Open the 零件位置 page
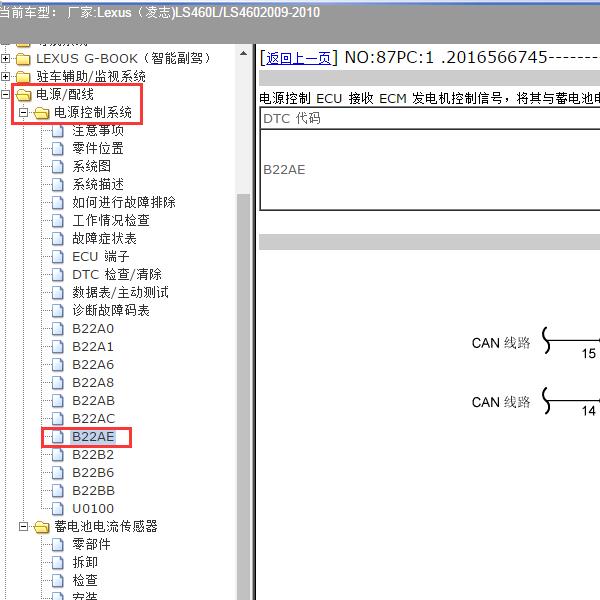 coord(98,148)
